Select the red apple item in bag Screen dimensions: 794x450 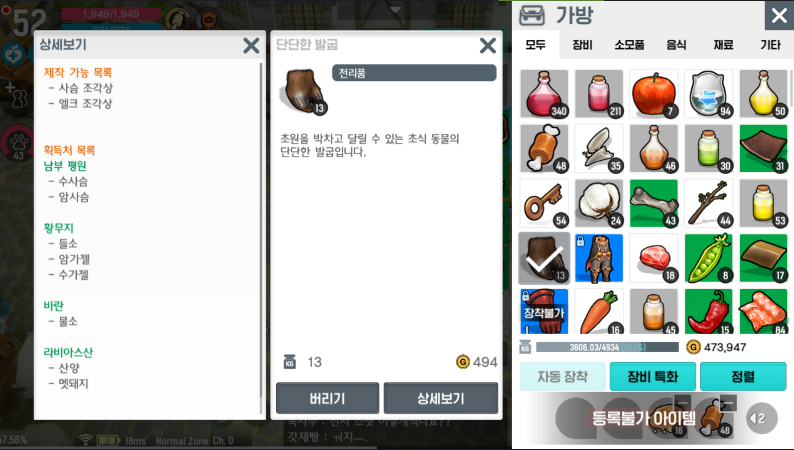654,94
